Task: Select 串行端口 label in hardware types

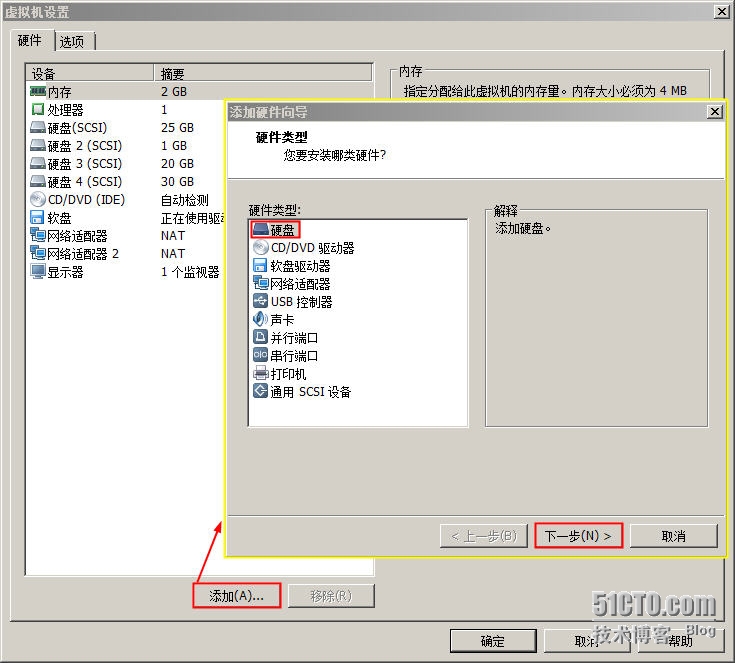Action: [294, 356]
